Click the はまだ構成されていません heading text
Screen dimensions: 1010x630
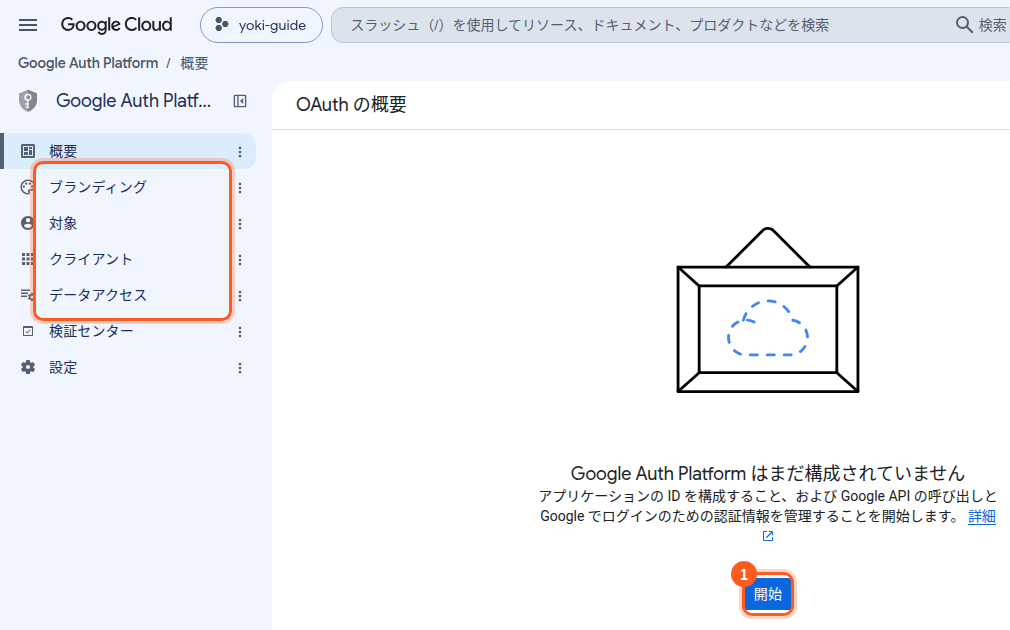coord(858,473)
